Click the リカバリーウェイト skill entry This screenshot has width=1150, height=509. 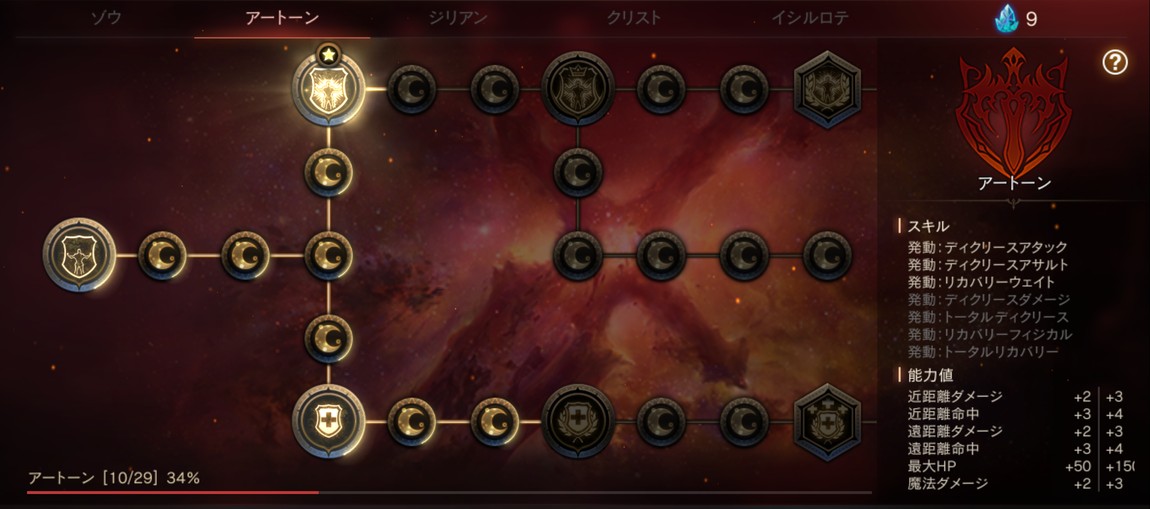[981, 282]
